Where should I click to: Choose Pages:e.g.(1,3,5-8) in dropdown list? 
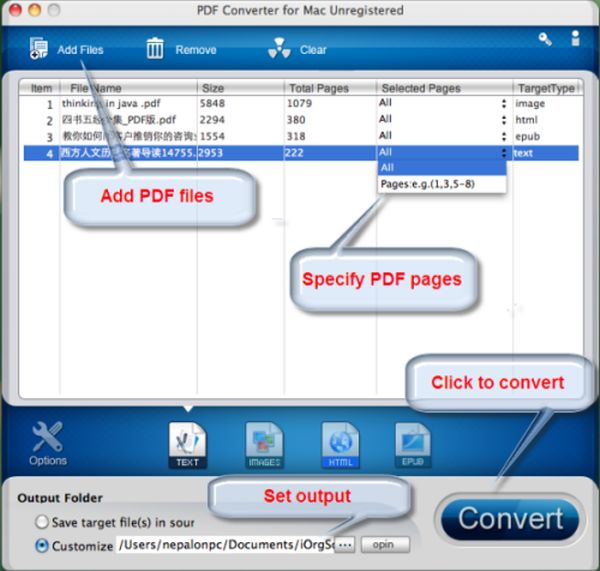coord(442,184)
